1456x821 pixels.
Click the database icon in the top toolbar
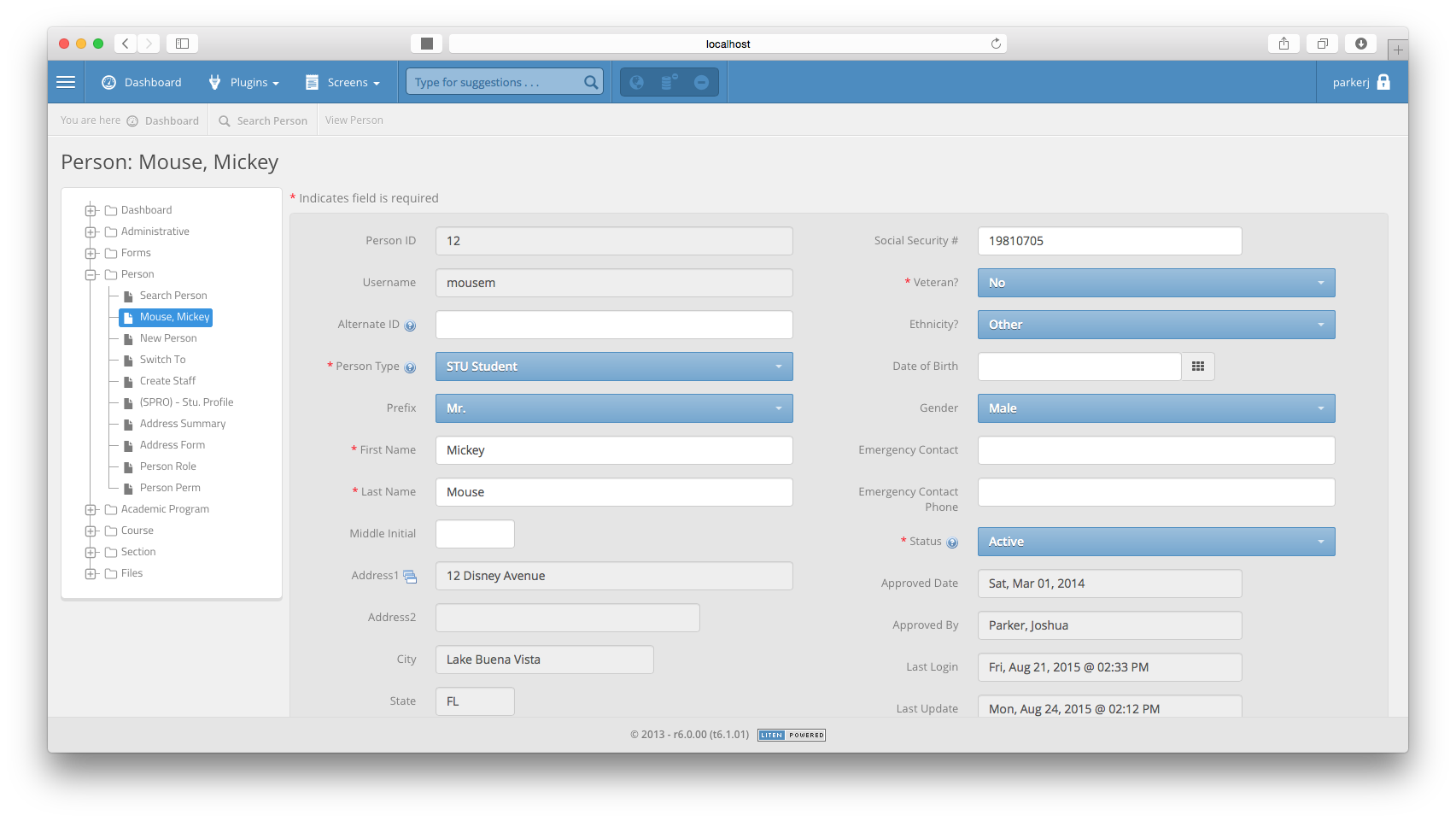coord(670,81)
